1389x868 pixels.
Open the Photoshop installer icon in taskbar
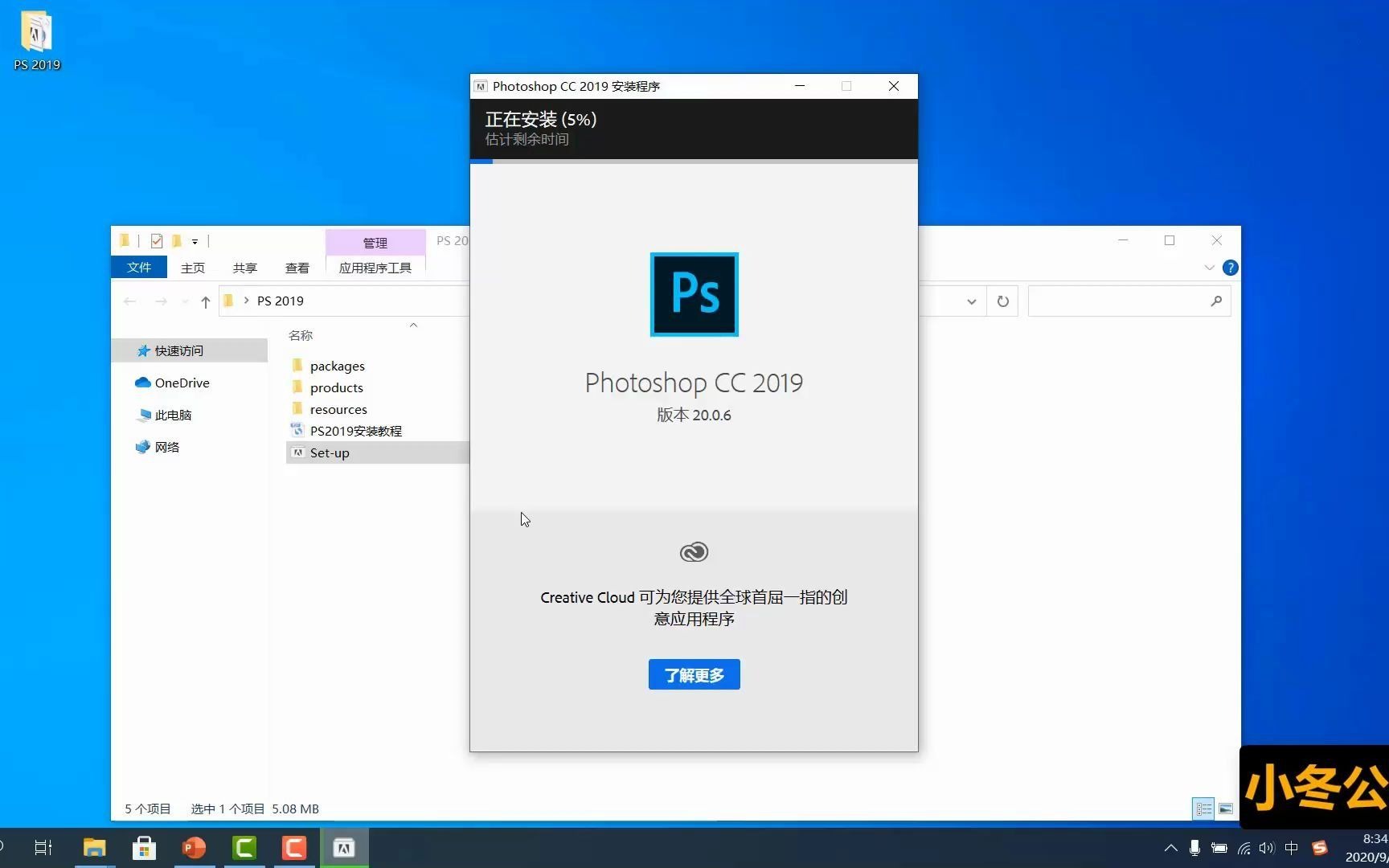[343, 847]
